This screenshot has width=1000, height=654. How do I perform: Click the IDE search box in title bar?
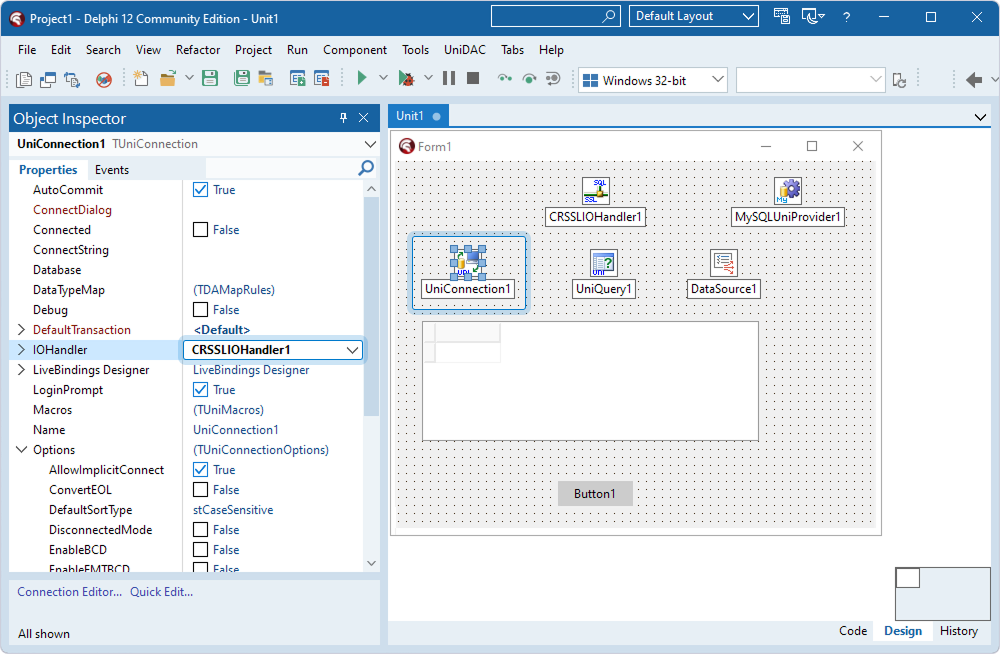click(555, 16)
